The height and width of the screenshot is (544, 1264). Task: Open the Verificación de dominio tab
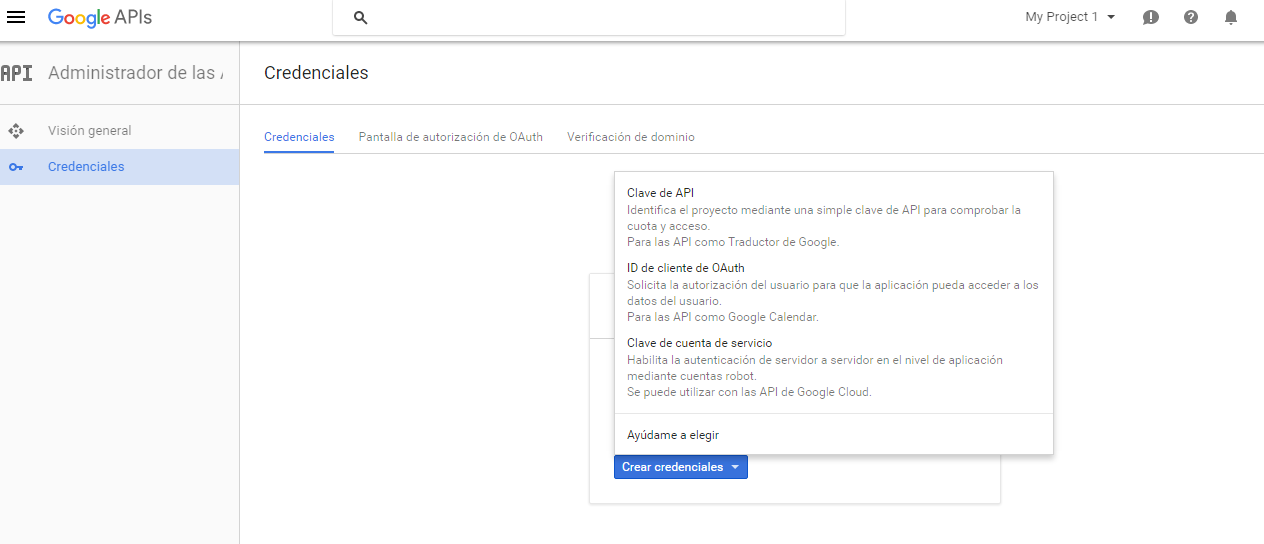coord(630,137)
